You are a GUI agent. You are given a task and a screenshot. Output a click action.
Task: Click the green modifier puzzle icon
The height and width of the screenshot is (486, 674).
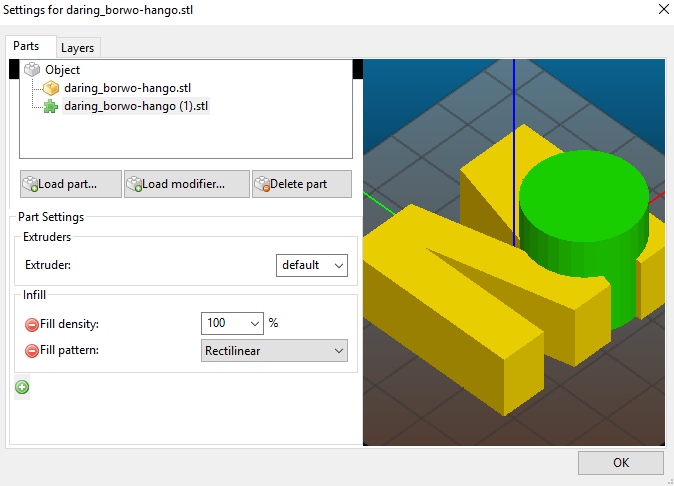51,106
